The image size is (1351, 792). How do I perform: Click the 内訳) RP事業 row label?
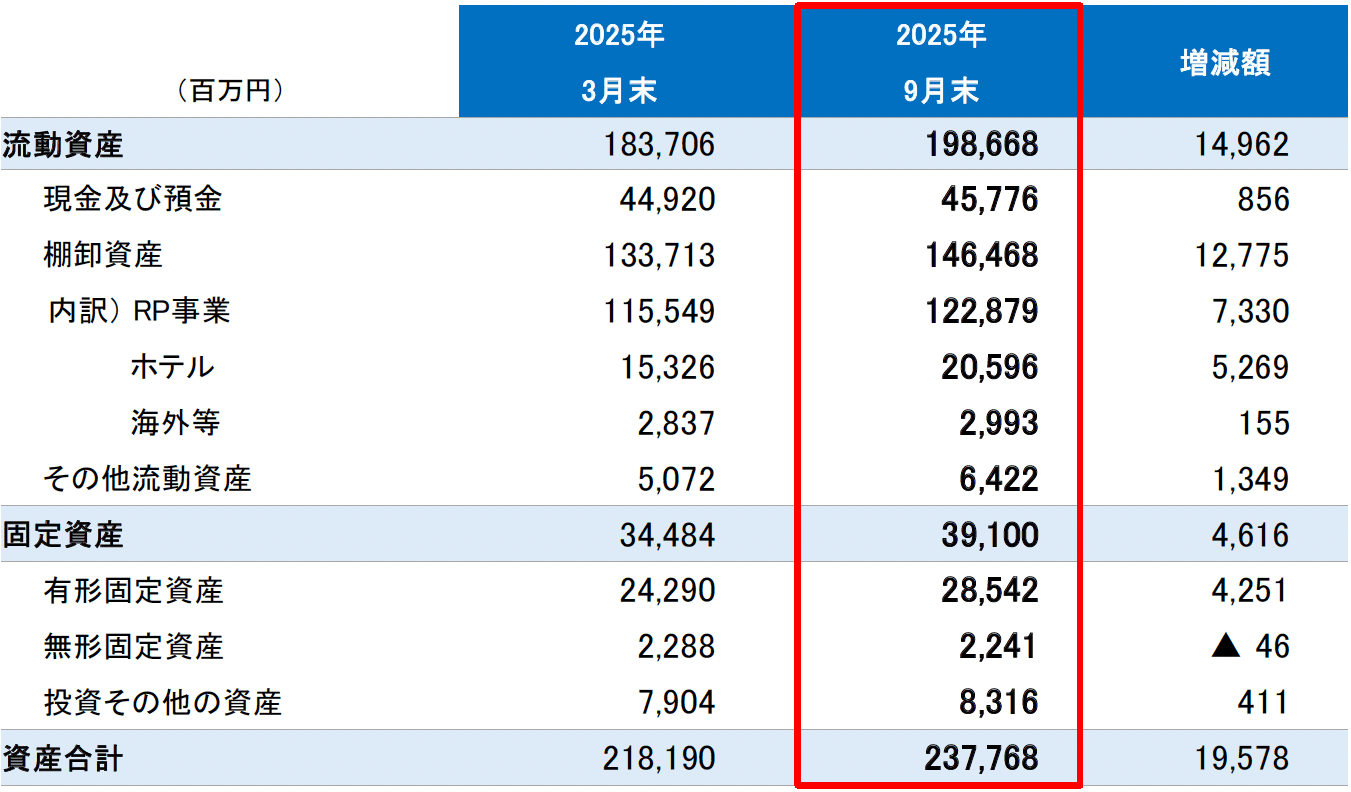[x=140, y=311]
